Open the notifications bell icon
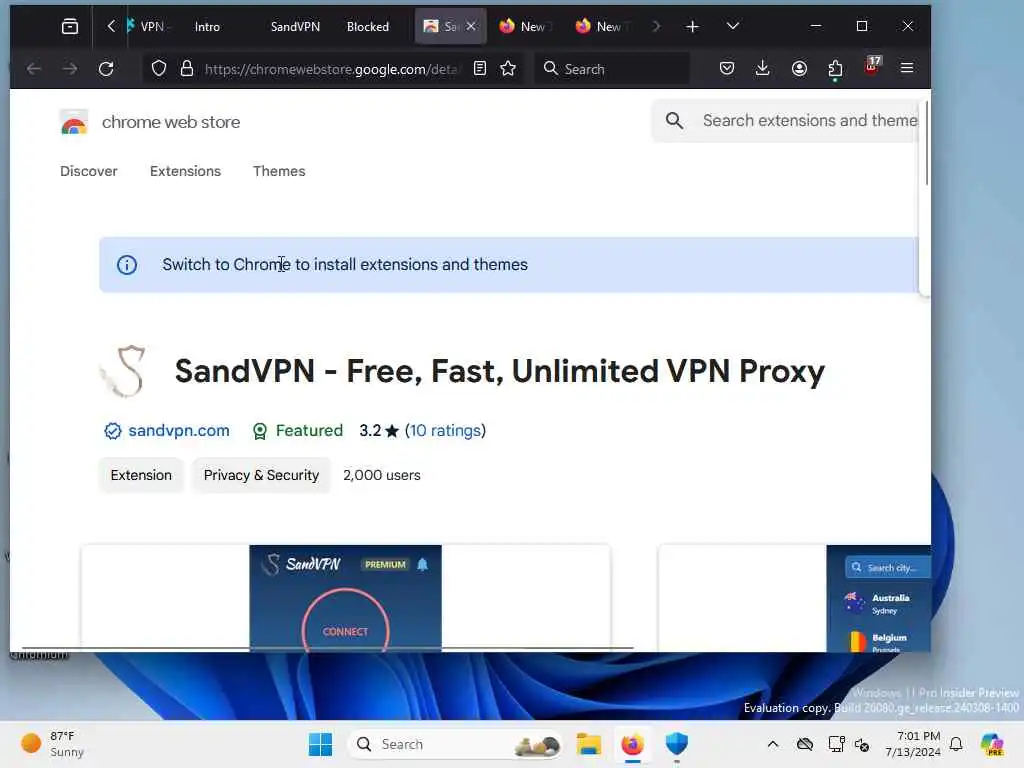The width and height of the screenshot is (1024, 768). [956, 744]
